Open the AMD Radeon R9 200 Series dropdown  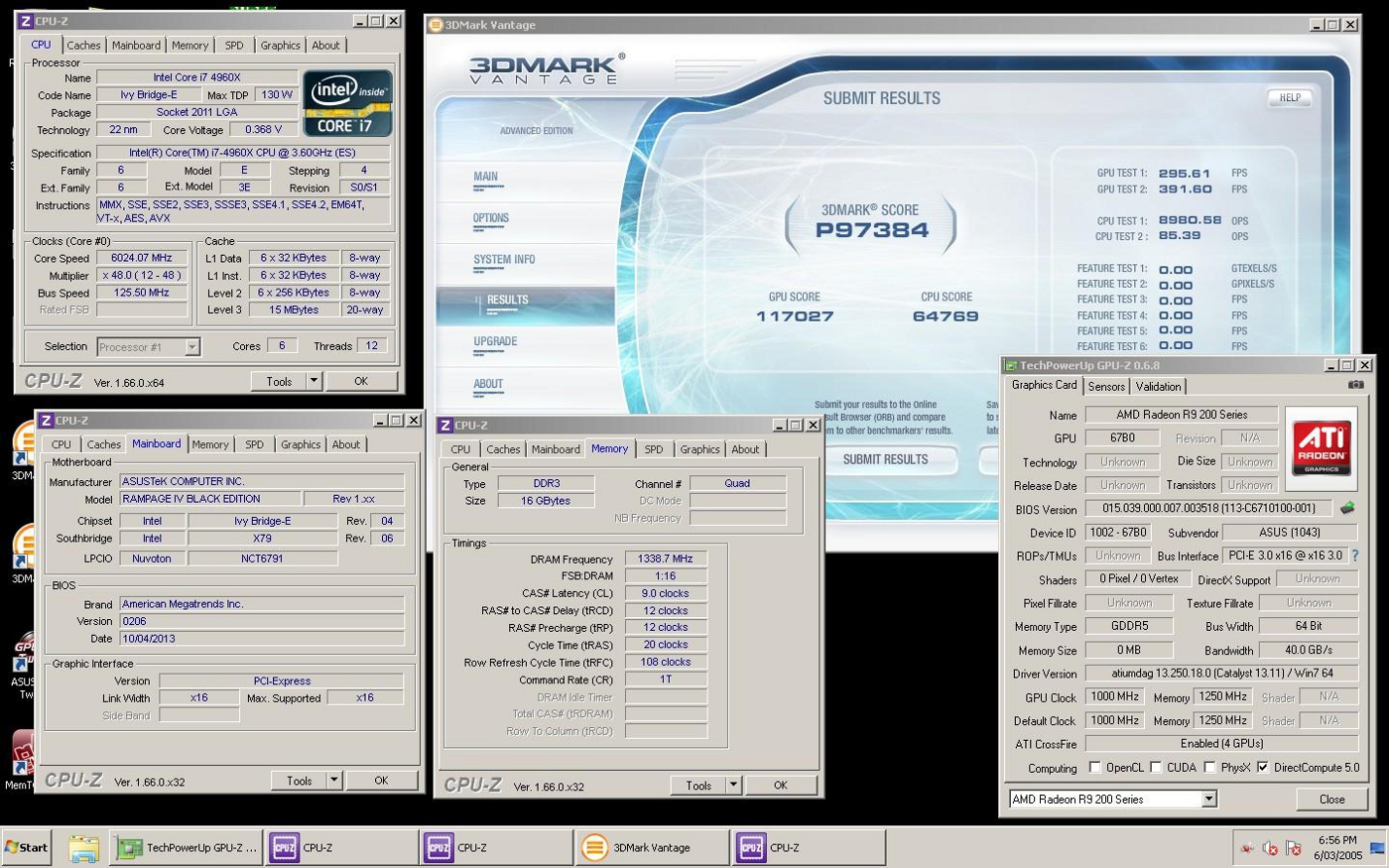[x=1112, y=799]
